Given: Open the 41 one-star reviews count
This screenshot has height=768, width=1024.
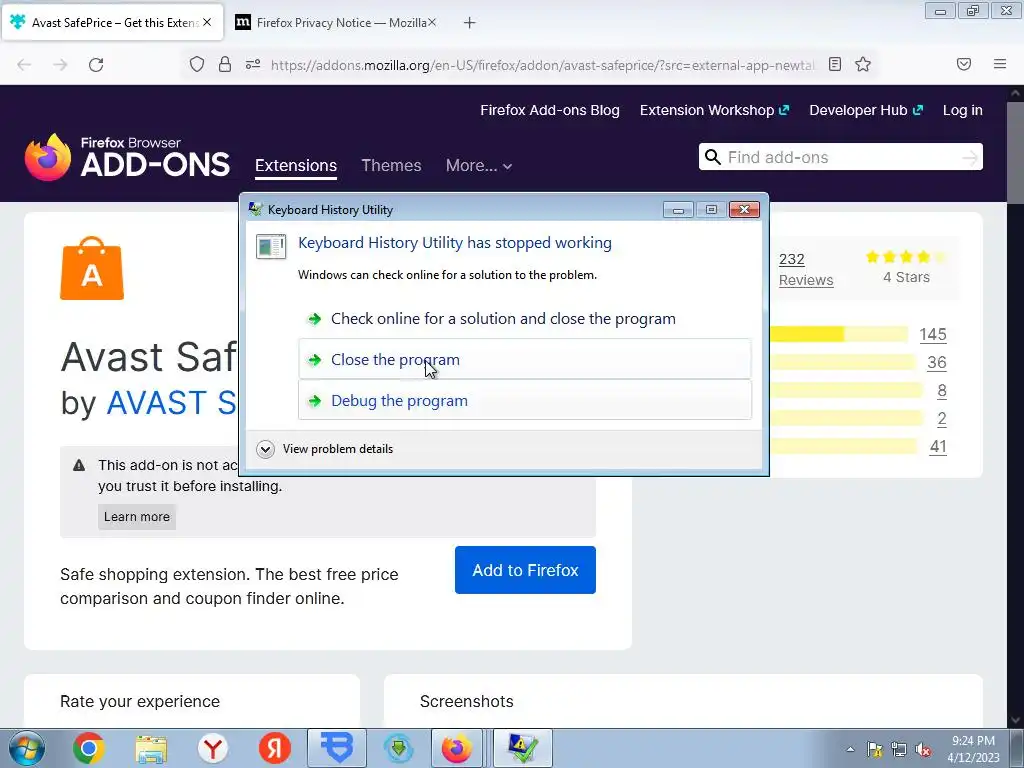Looking at the screenshot, I should coord(938,447).
